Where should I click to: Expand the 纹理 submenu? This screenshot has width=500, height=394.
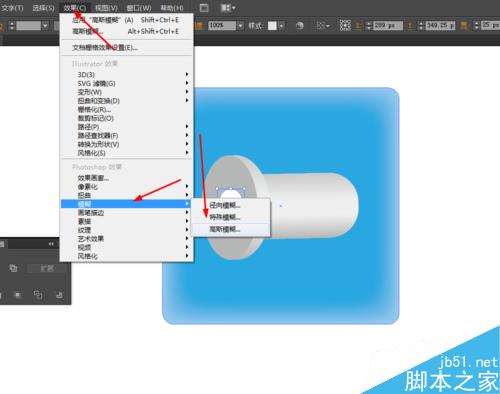coord(126,230)
